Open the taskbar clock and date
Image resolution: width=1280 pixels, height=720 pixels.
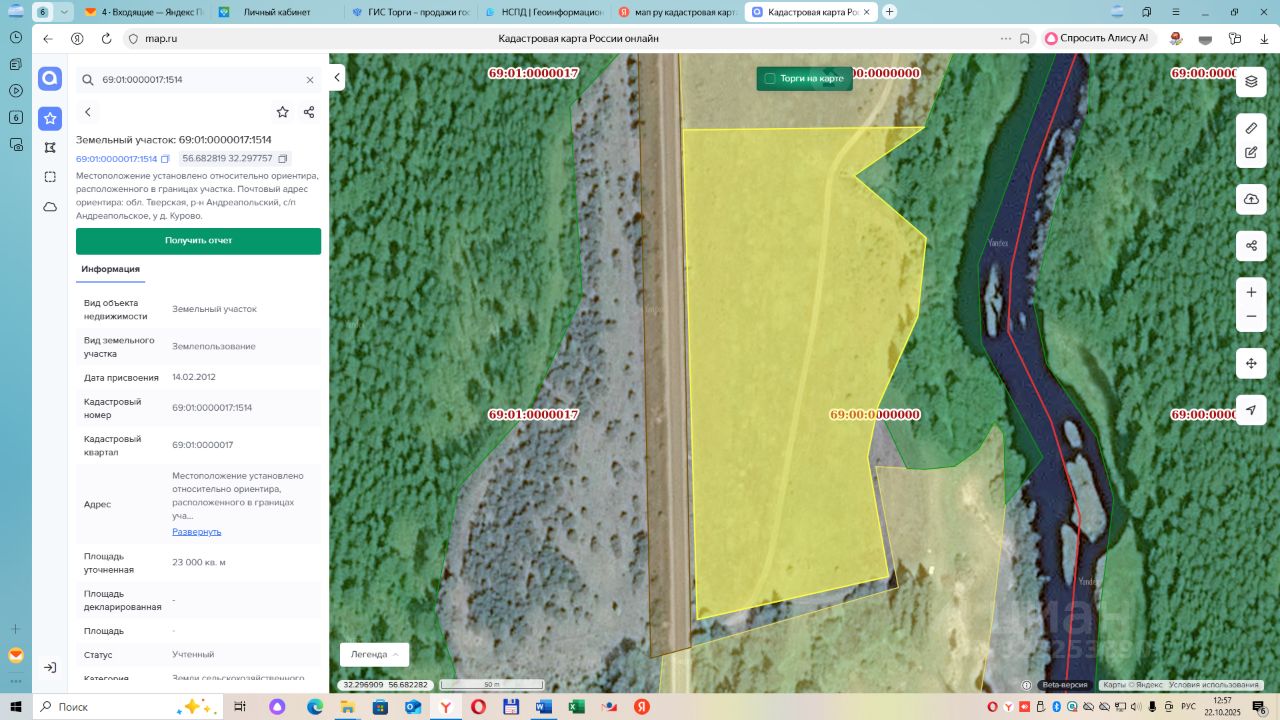tap(1221, 707)
